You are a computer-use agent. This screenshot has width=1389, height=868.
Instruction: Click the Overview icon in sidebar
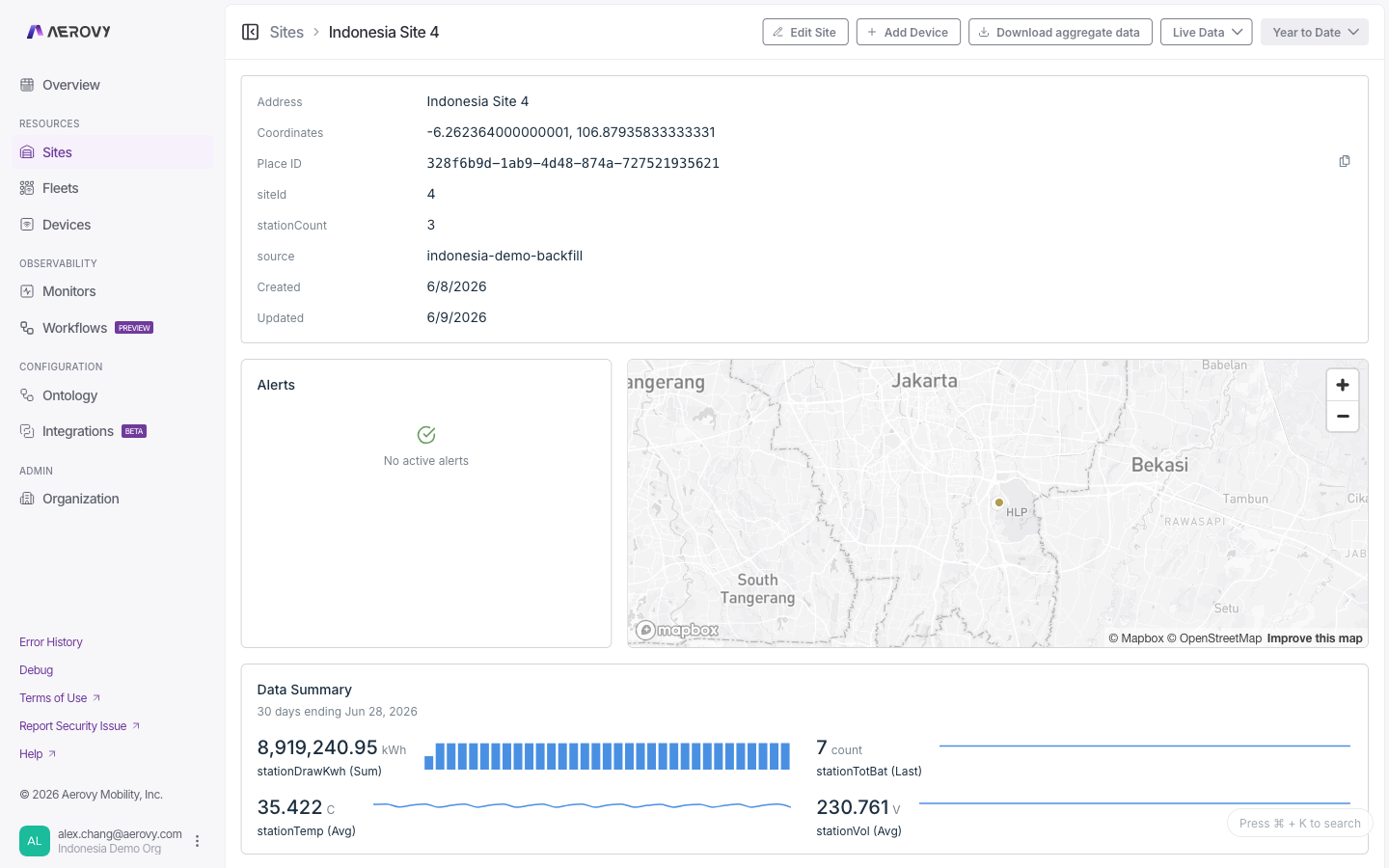(27, 85)
